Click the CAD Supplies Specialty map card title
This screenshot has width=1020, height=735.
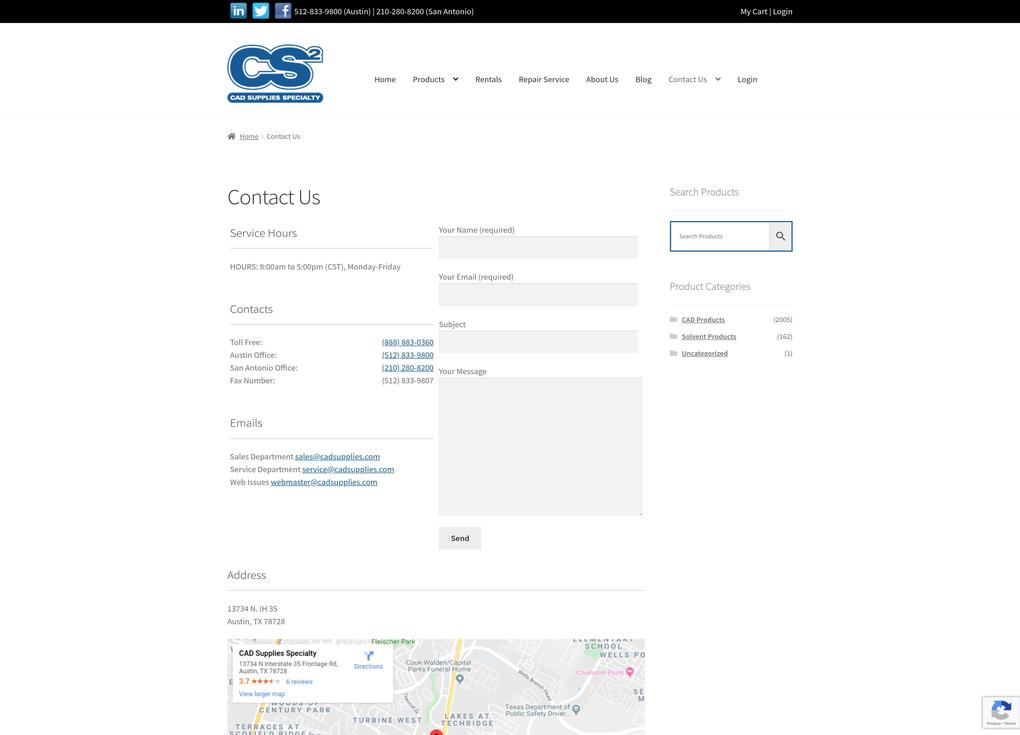[x=278, y=653]
